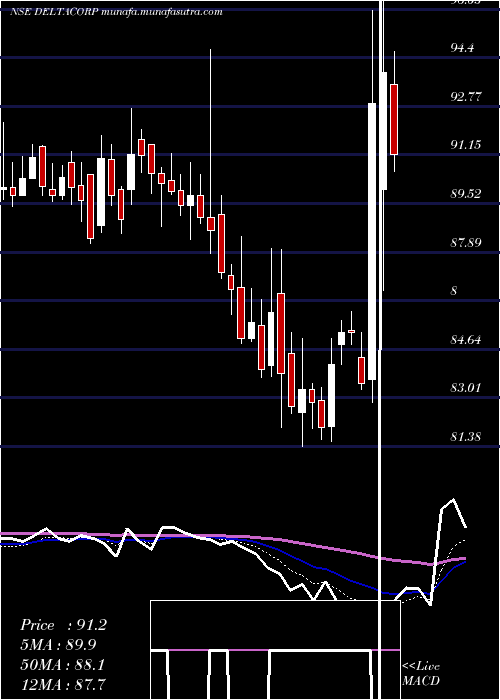Click the <<Live MACD label
This screenshot has width=500, height=700.
[x=421, y=674]
